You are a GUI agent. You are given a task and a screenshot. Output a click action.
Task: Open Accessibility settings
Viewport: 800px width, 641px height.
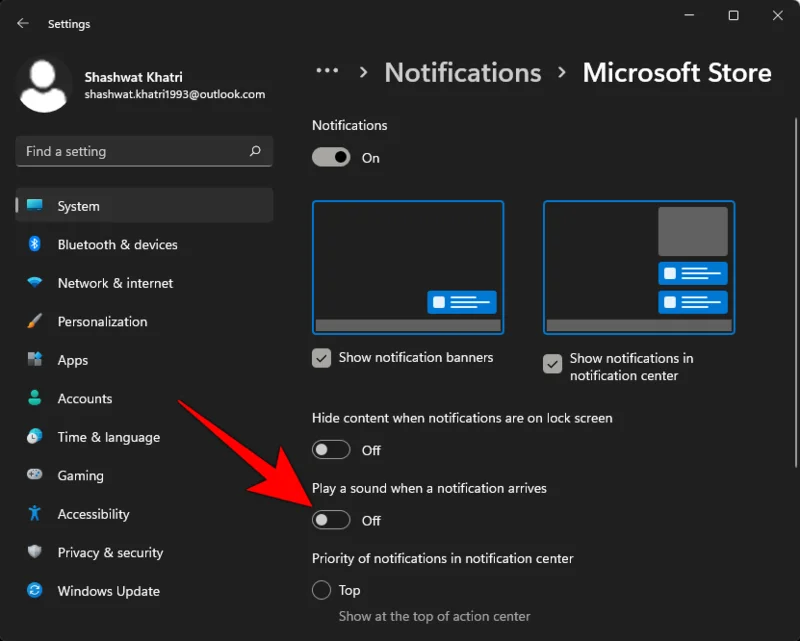pyautogui.click(x=92, y=514)
